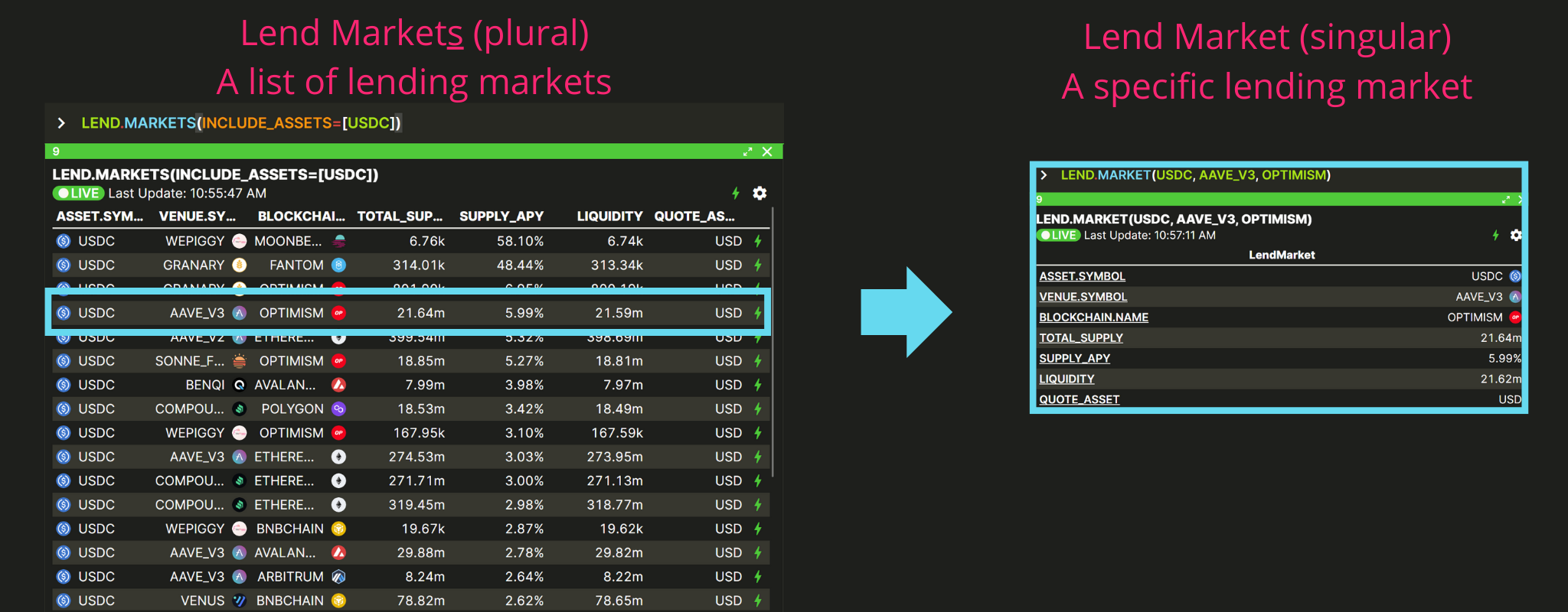Click the VENUS venue icon

(x=240, y=601)
